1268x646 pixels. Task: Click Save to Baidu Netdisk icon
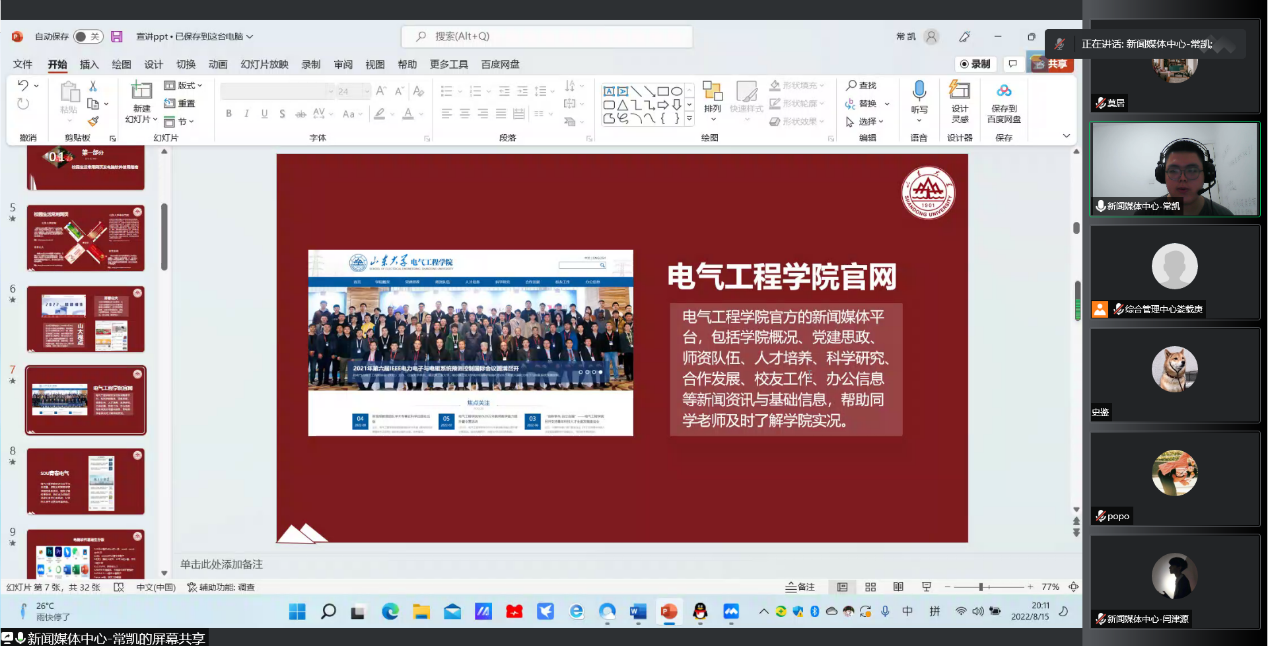pos(1004,98)
